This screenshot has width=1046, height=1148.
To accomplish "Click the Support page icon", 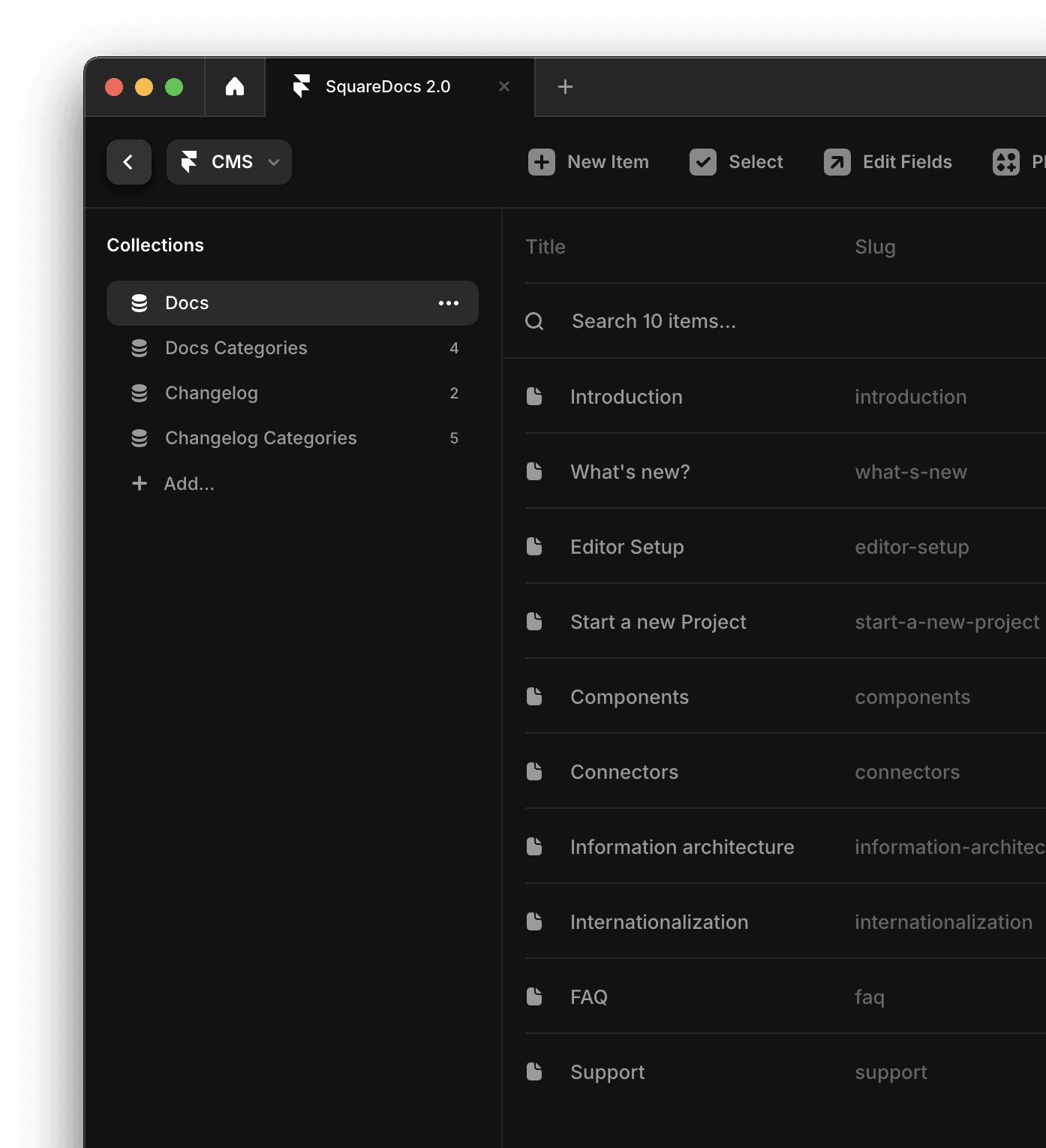I will (x=534, y=1071).
